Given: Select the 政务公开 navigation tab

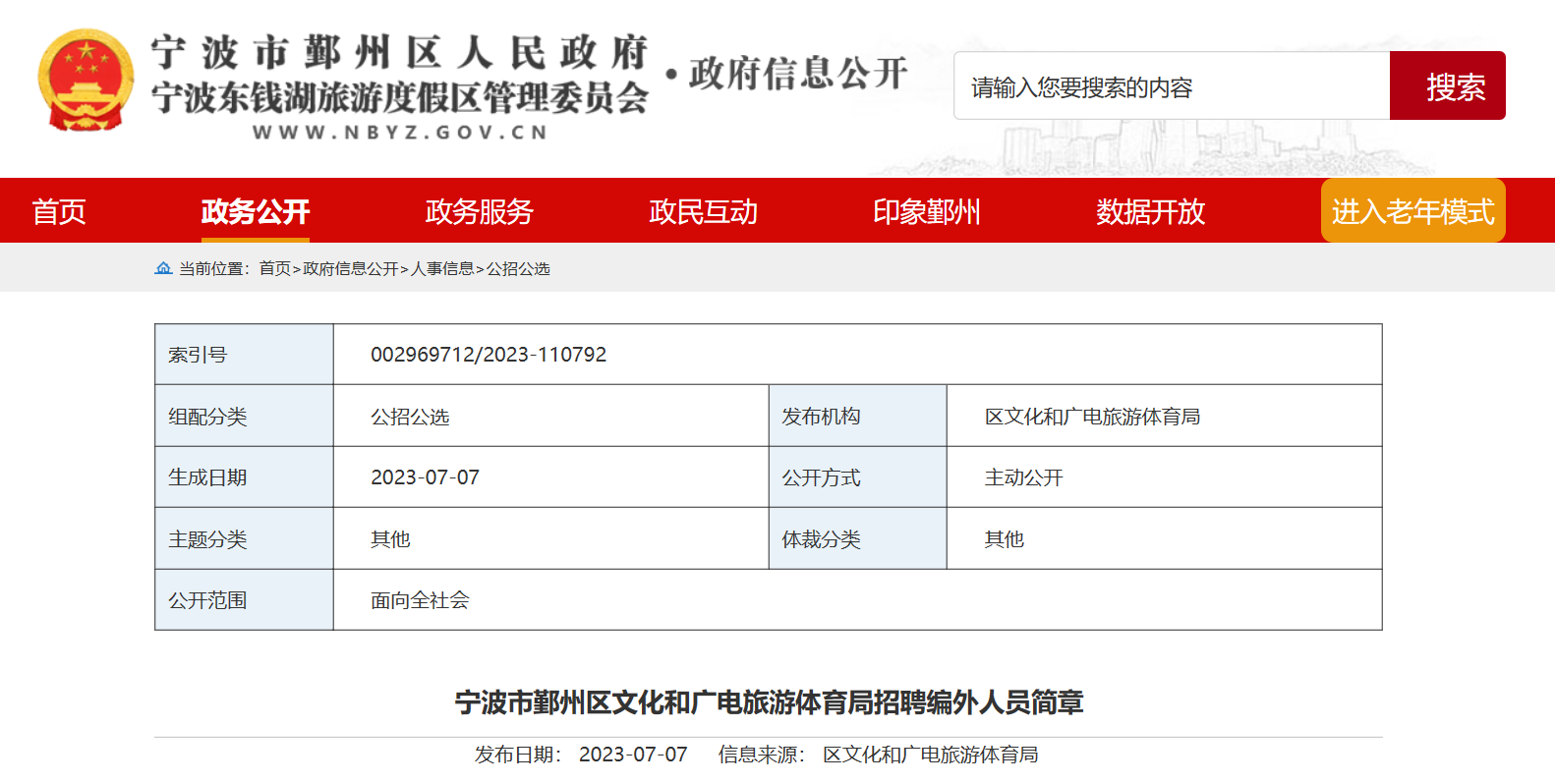Looking at the screenshot, I should click(x=256, y=211).
